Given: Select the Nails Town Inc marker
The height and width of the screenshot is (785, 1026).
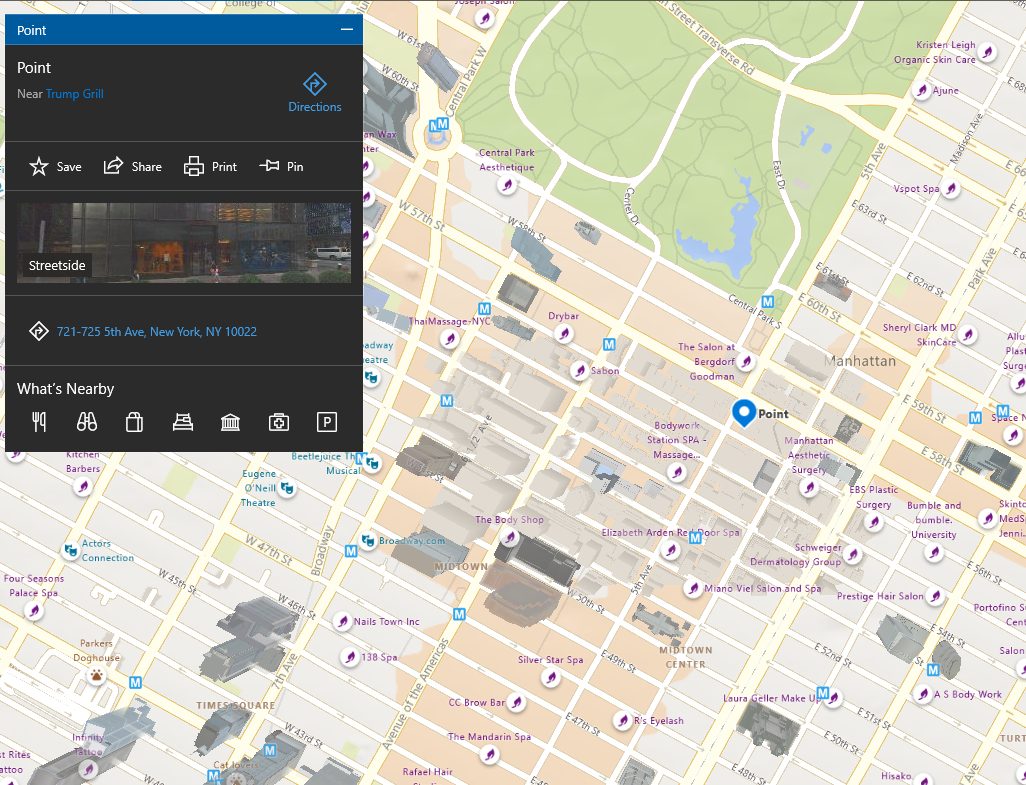Looking at the screenshot, I should (343, 621).
